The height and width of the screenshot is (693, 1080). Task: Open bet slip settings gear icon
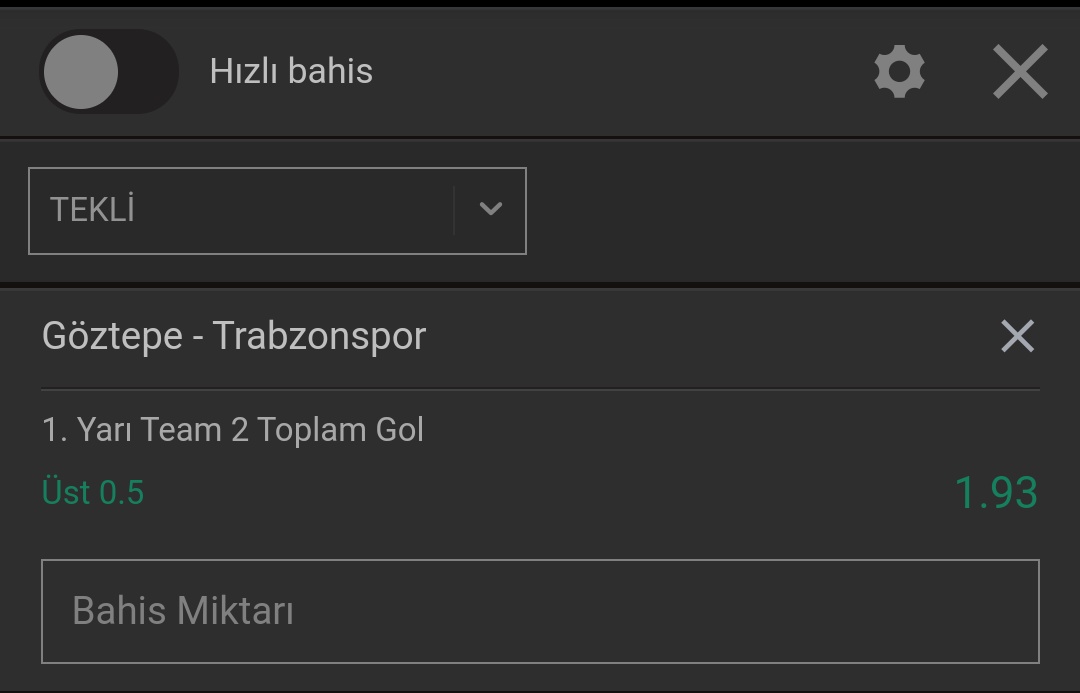point(899,72)
